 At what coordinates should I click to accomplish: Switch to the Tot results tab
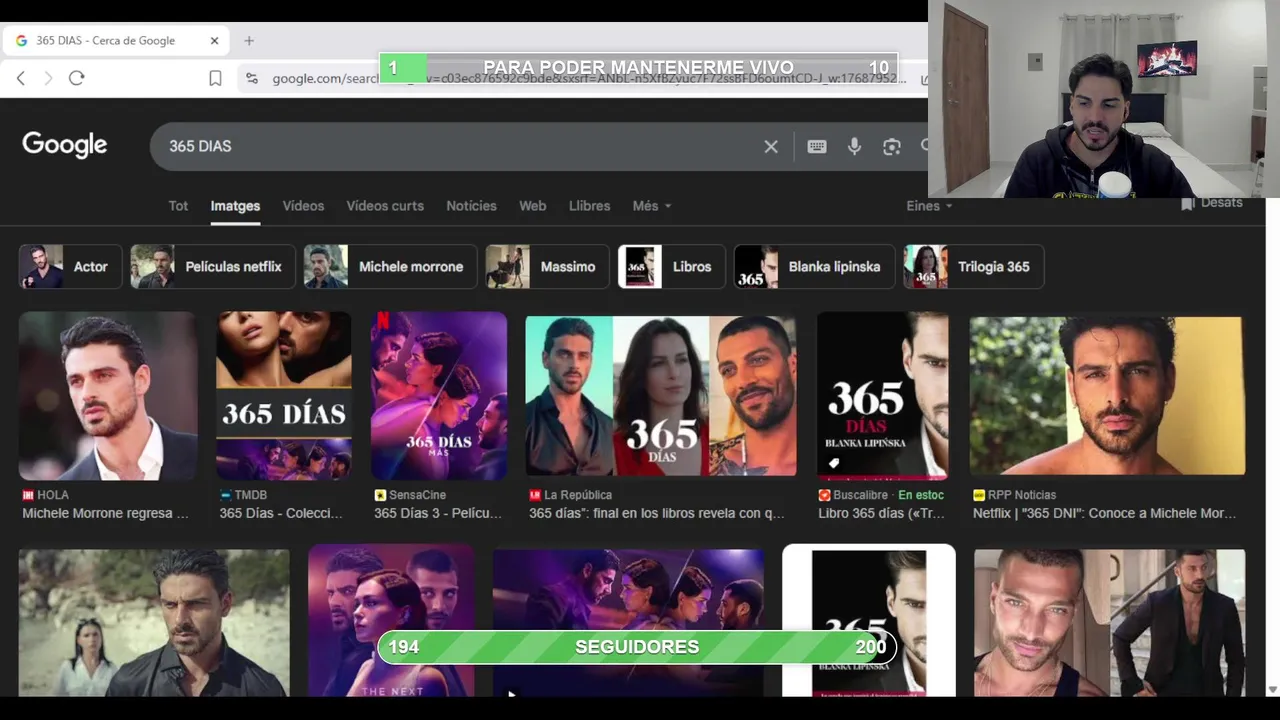tap(178, 206)
